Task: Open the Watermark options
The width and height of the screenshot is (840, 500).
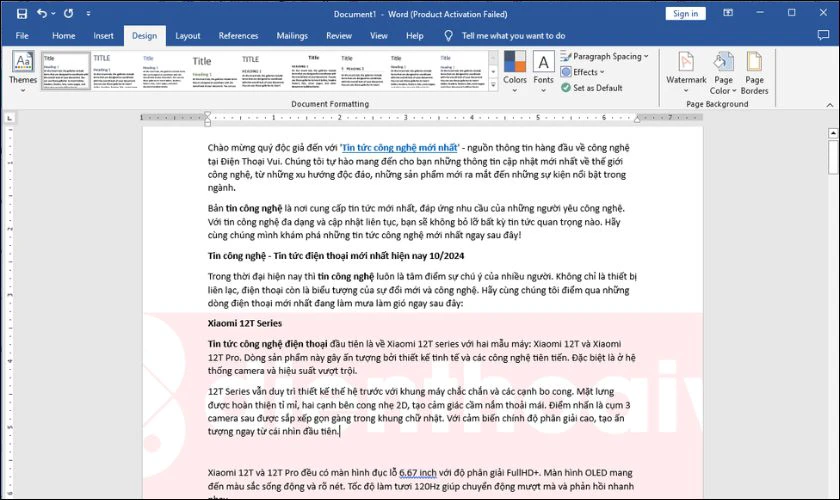Action: click(686, 72)
